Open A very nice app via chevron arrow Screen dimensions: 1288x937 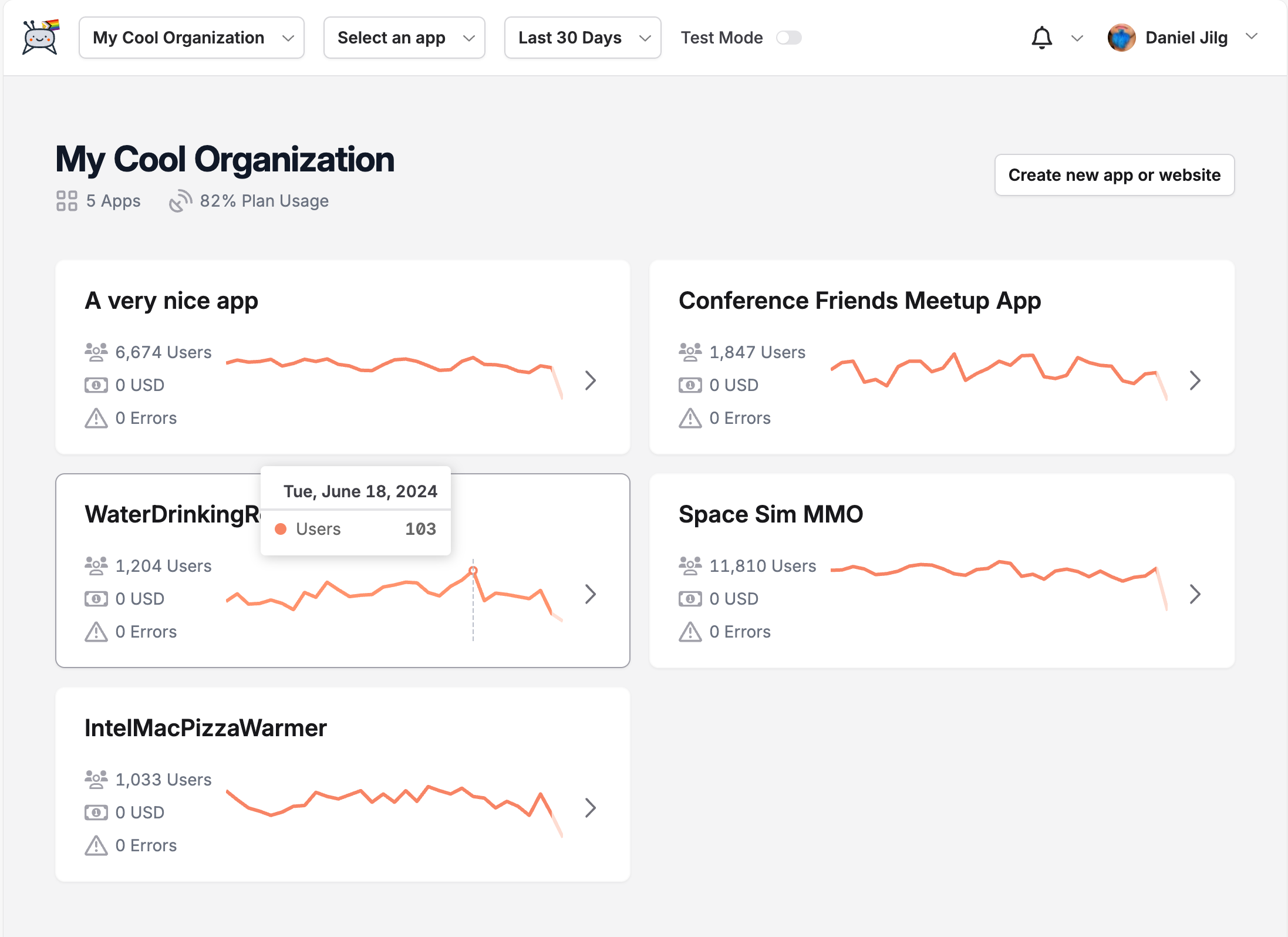(591, 380)
